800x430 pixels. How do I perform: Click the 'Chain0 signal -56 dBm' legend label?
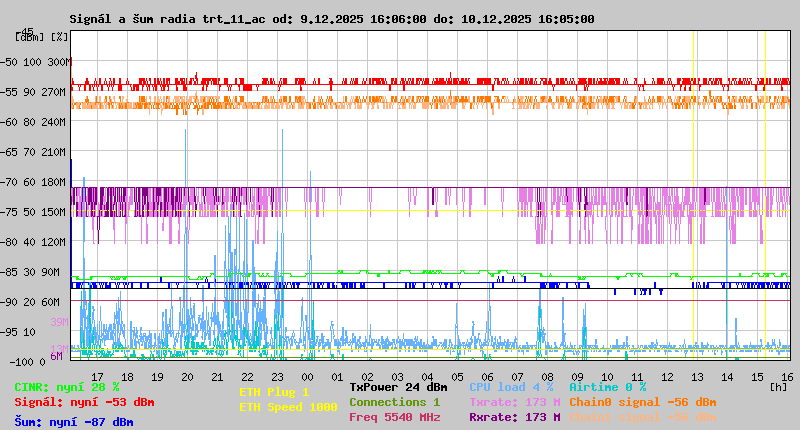point(643,402)
